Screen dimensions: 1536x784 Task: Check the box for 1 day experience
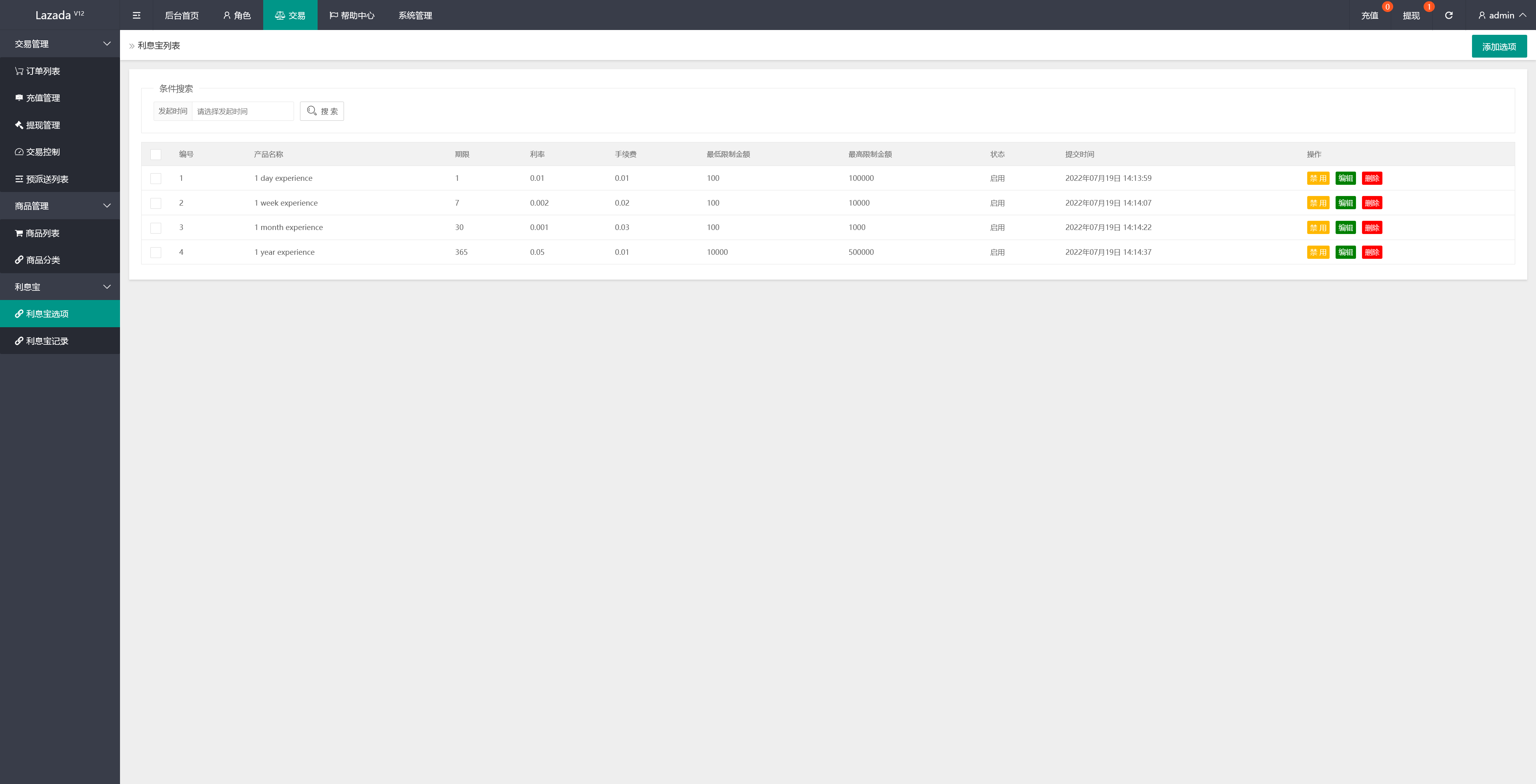point(156,178)
